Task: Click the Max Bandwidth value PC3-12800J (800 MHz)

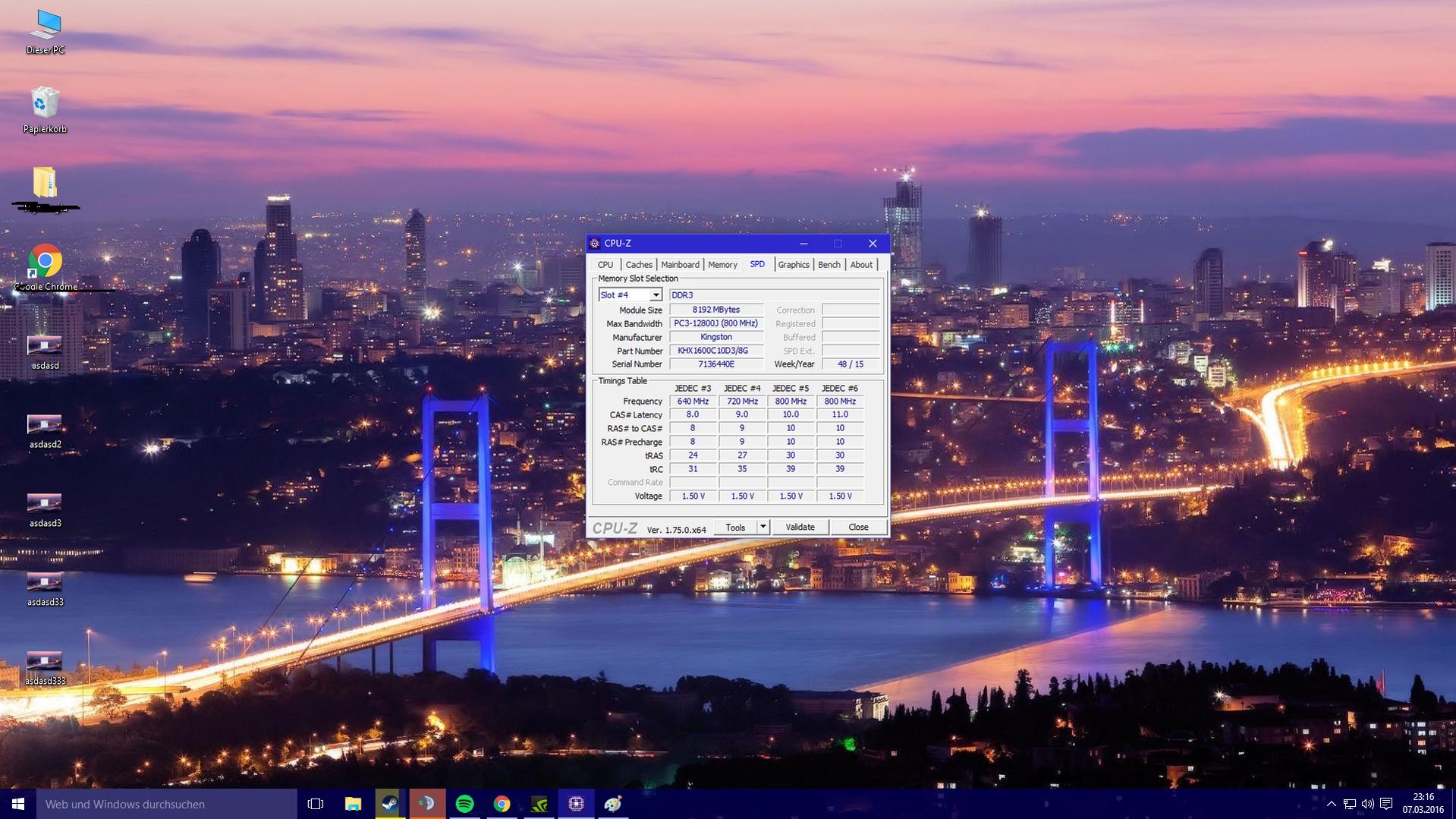Action: (716, 323)
